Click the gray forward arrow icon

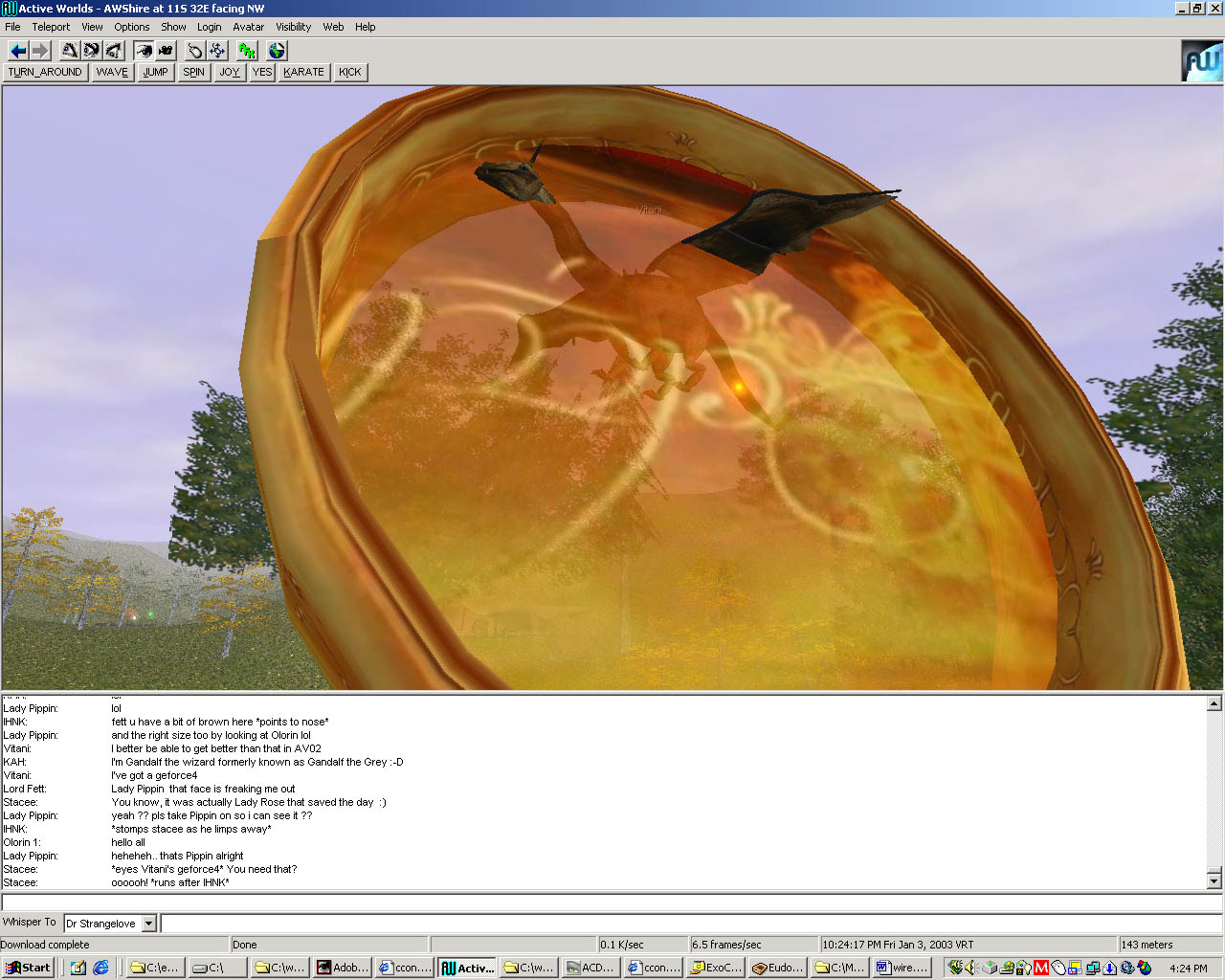[39, 51]
